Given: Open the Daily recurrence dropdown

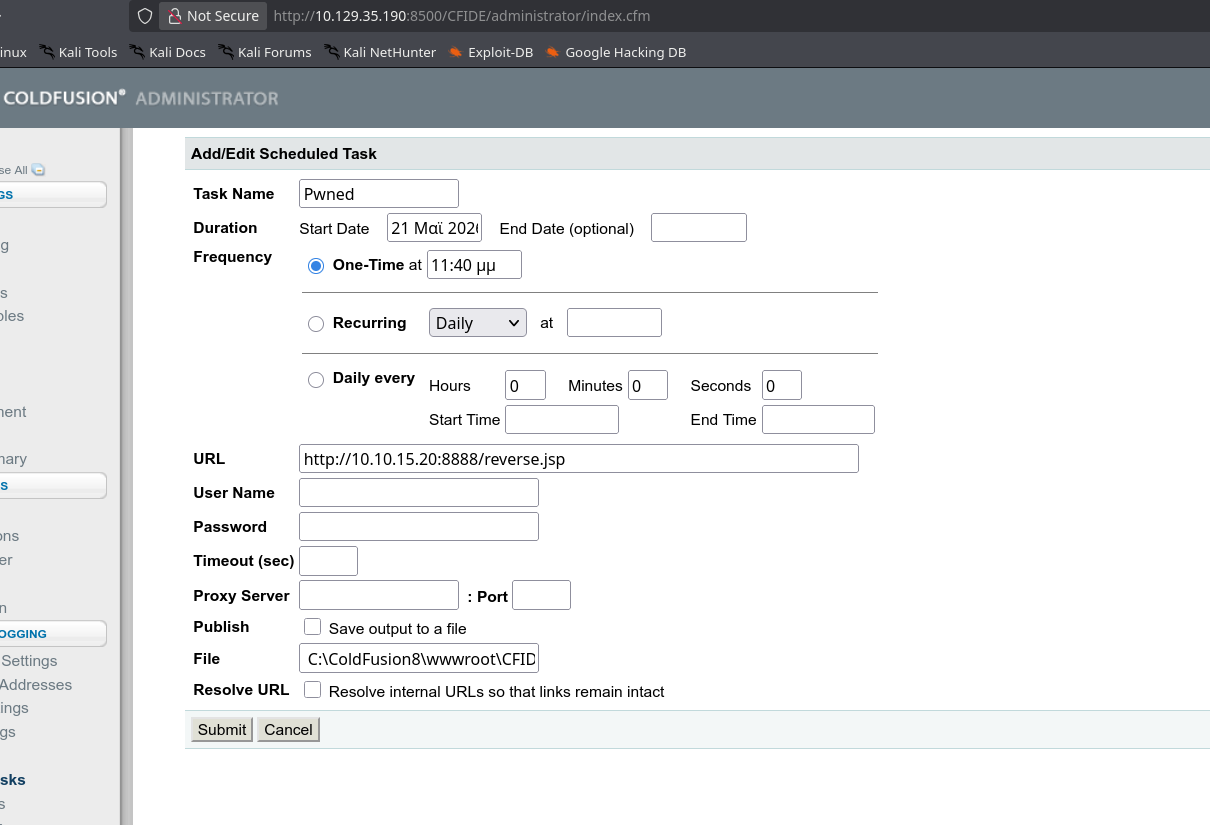Looking at the screenshot, I should [x=478, y=323].
